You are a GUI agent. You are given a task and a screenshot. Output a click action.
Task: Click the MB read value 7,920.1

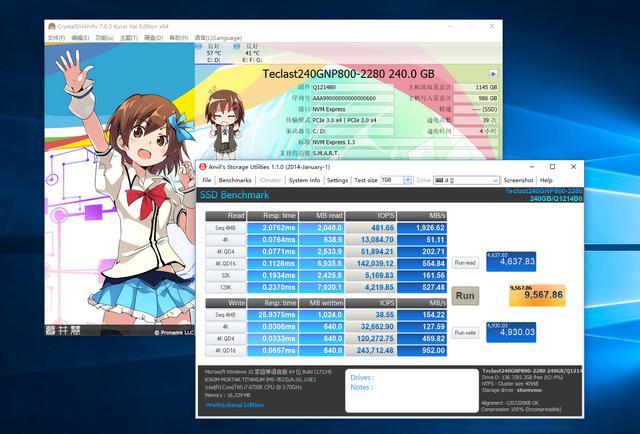coord(322,287)
